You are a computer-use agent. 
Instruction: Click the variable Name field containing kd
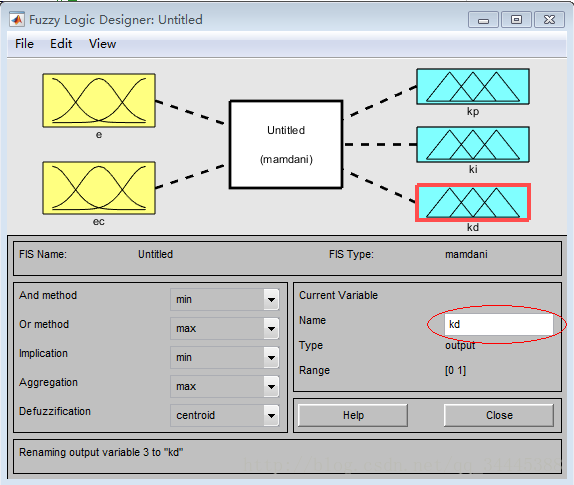point(499,324)
